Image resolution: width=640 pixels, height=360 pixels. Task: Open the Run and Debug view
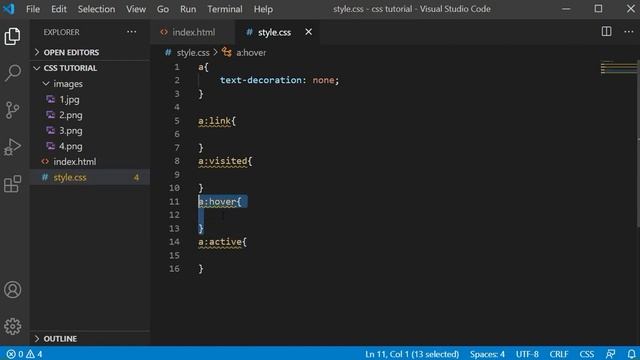coord(12,147)
